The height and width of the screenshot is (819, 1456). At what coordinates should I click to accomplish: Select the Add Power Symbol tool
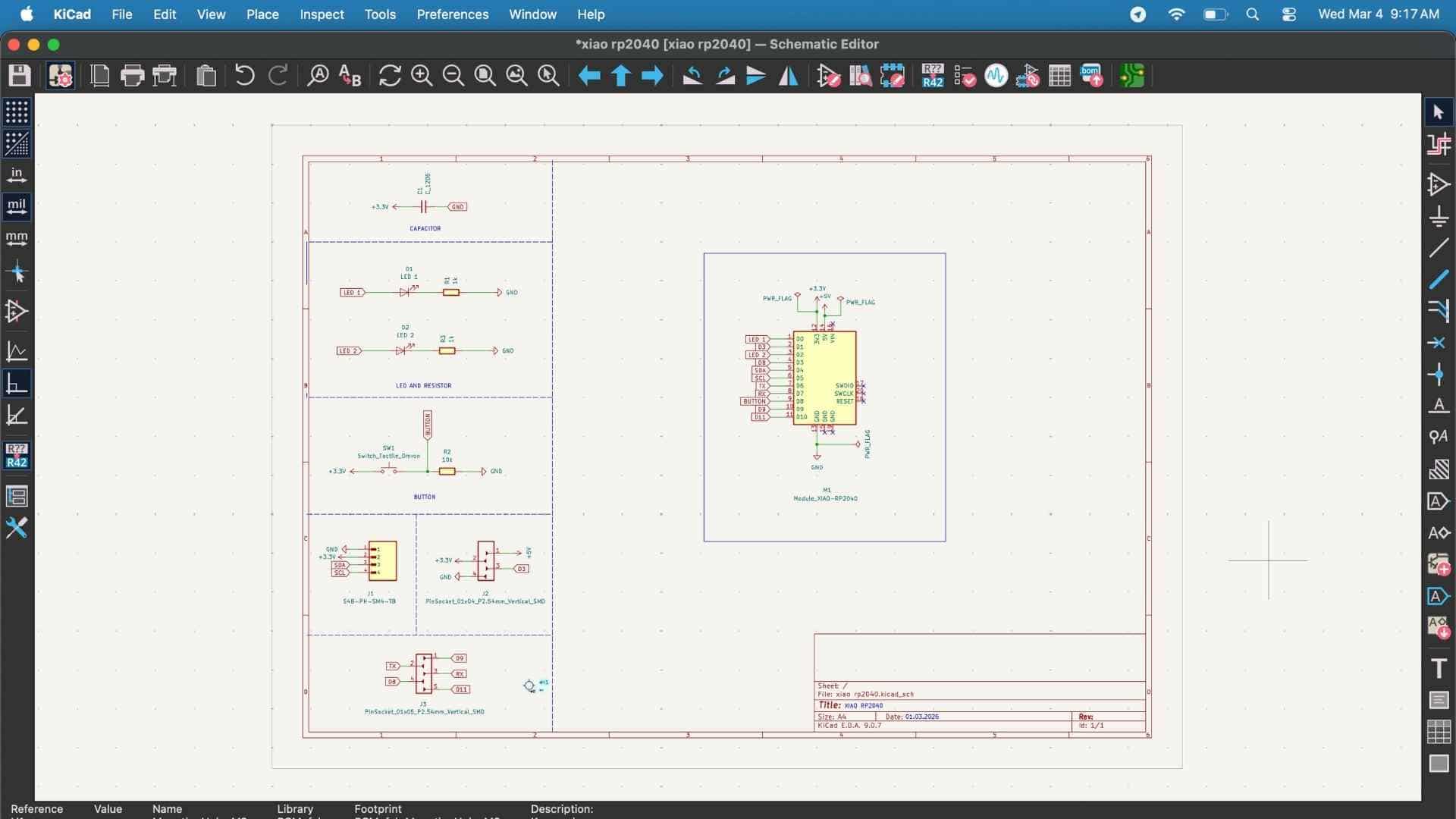pyautogui.click(x=1439, y=217)
